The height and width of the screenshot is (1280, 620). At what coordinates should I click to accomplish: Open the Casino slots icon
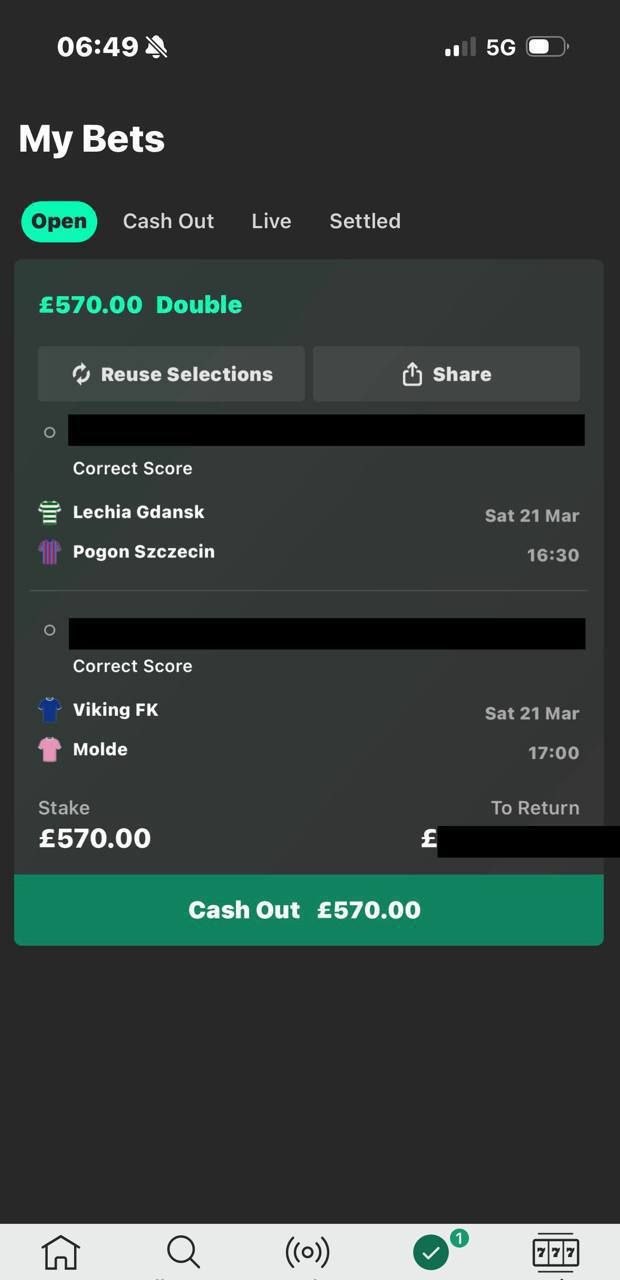[555, 1251]
